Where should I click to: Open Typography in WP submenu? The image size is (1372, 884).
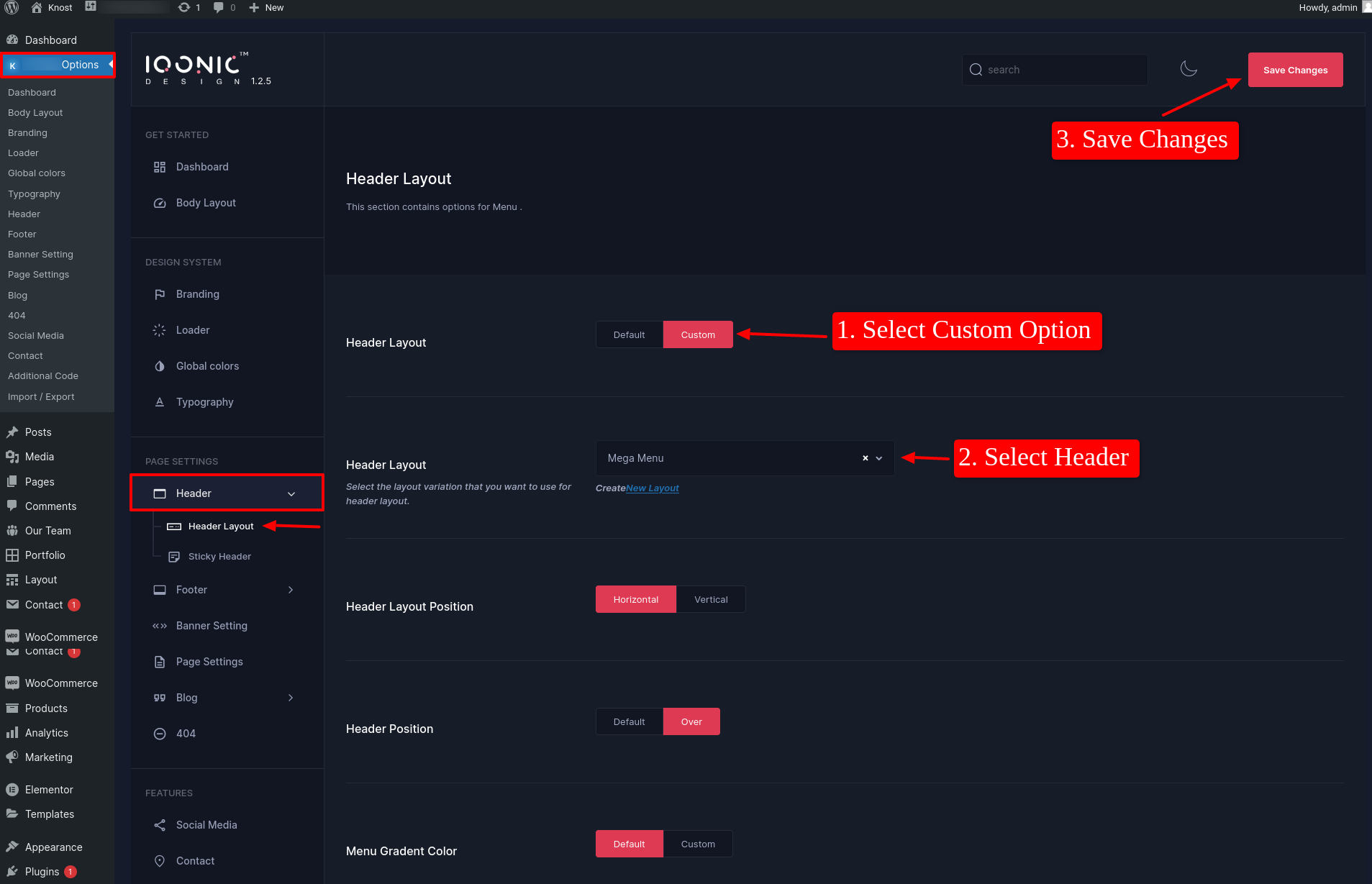coord(34,194)
